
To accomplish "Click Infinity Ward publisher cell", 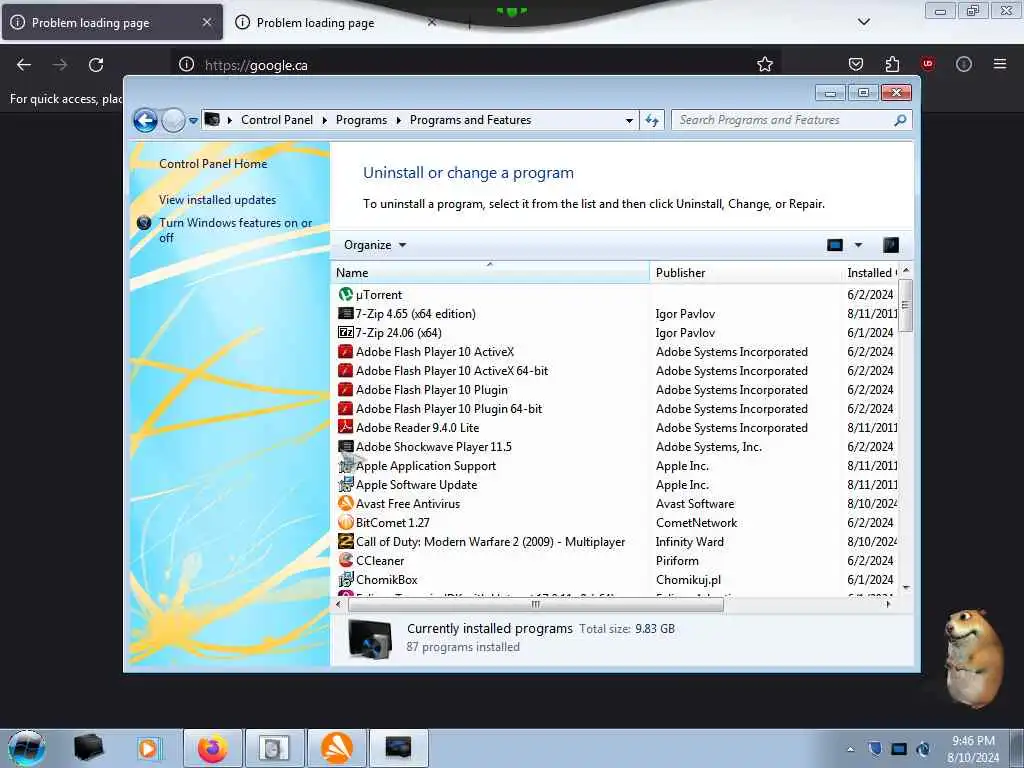I will 690,542.
